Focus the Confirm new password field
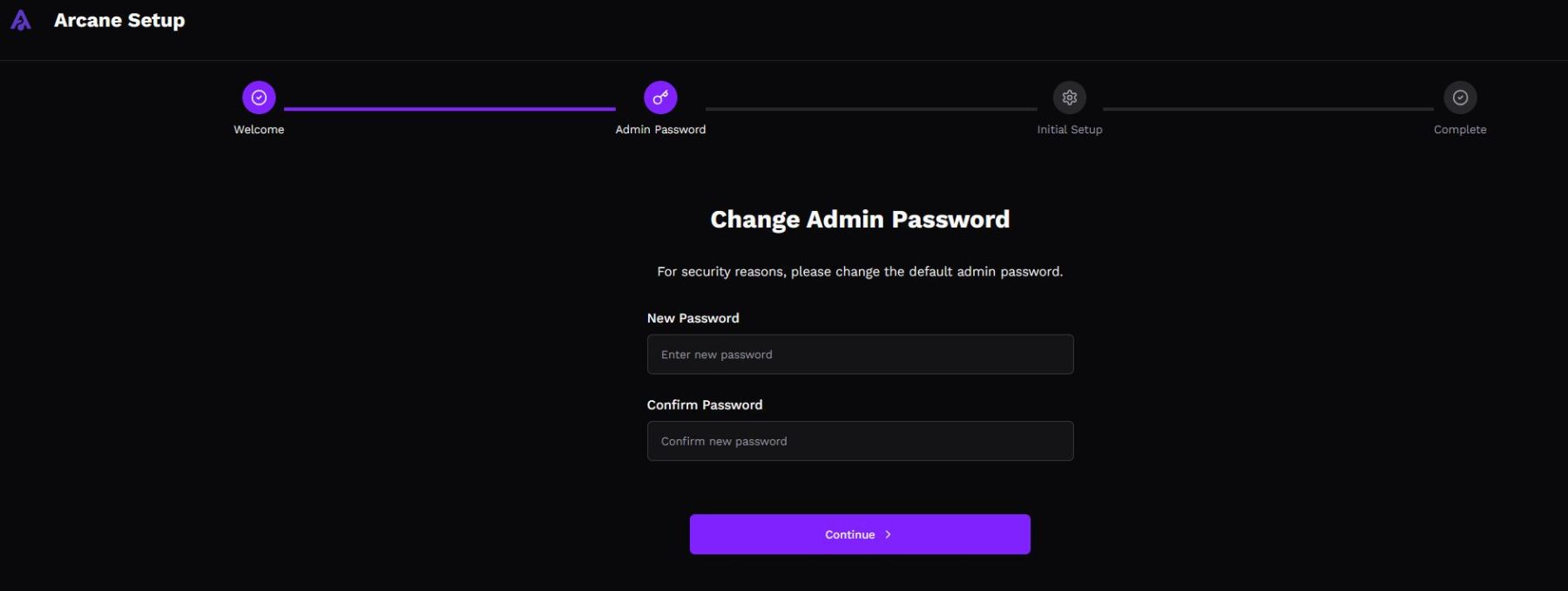The image size is (1568, 591). [860, 441]
